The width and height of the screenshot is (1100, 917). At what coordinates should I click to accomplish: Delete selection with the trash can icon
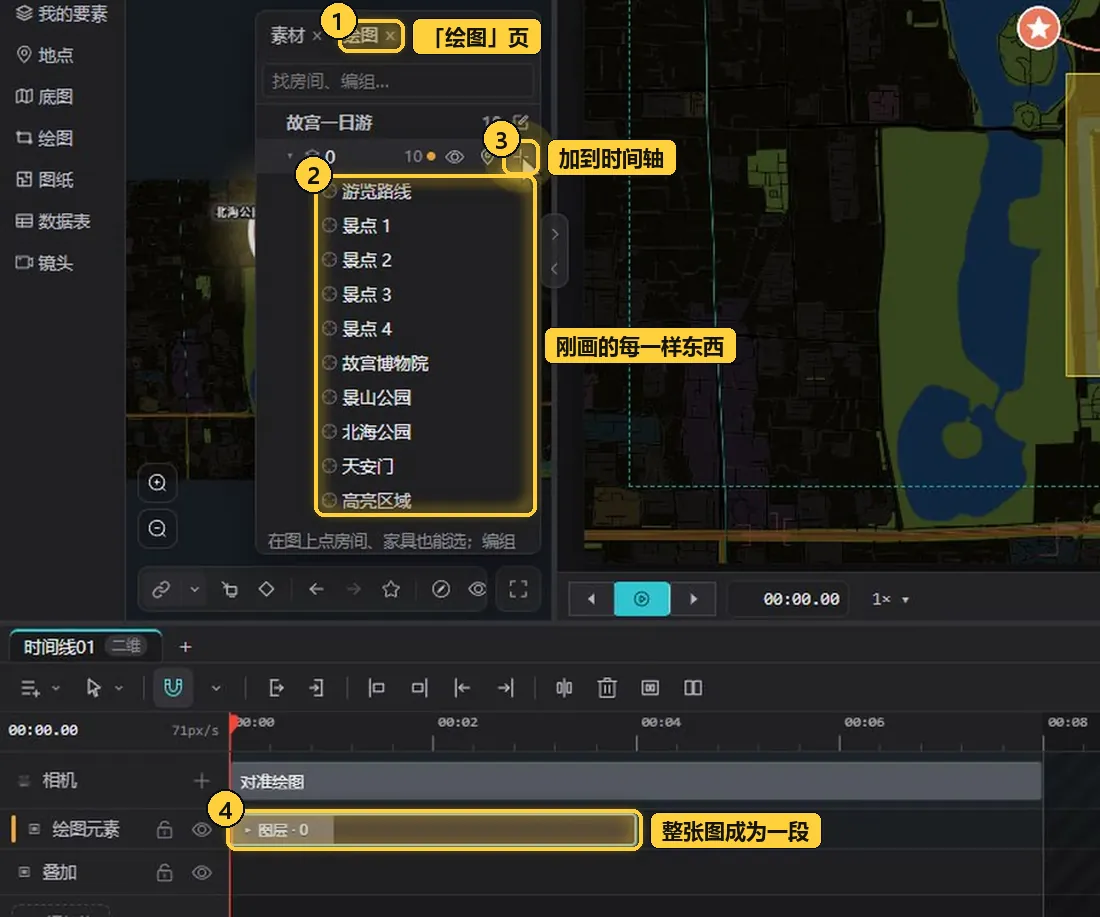click(607, 688)
